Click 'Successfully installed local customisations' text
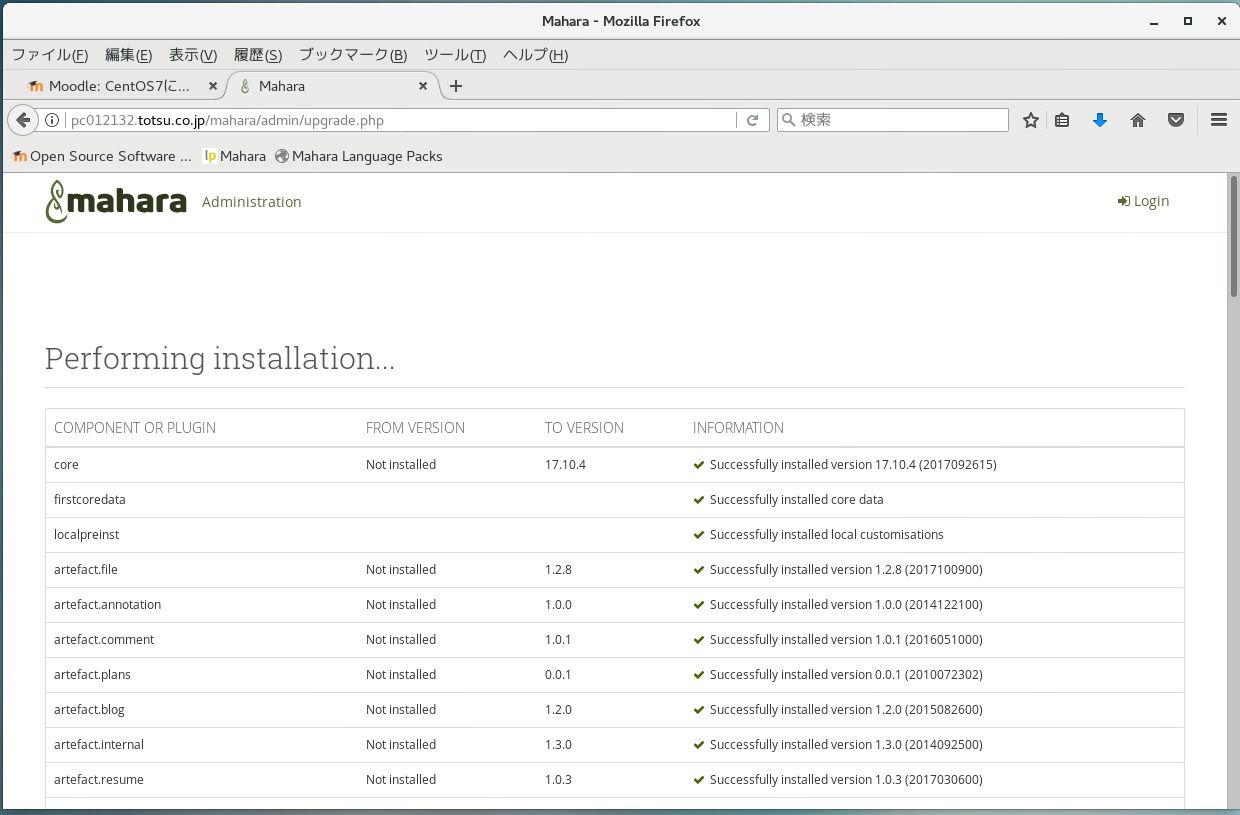Screen dimensions: 1240x815 (x=826, y=535)
